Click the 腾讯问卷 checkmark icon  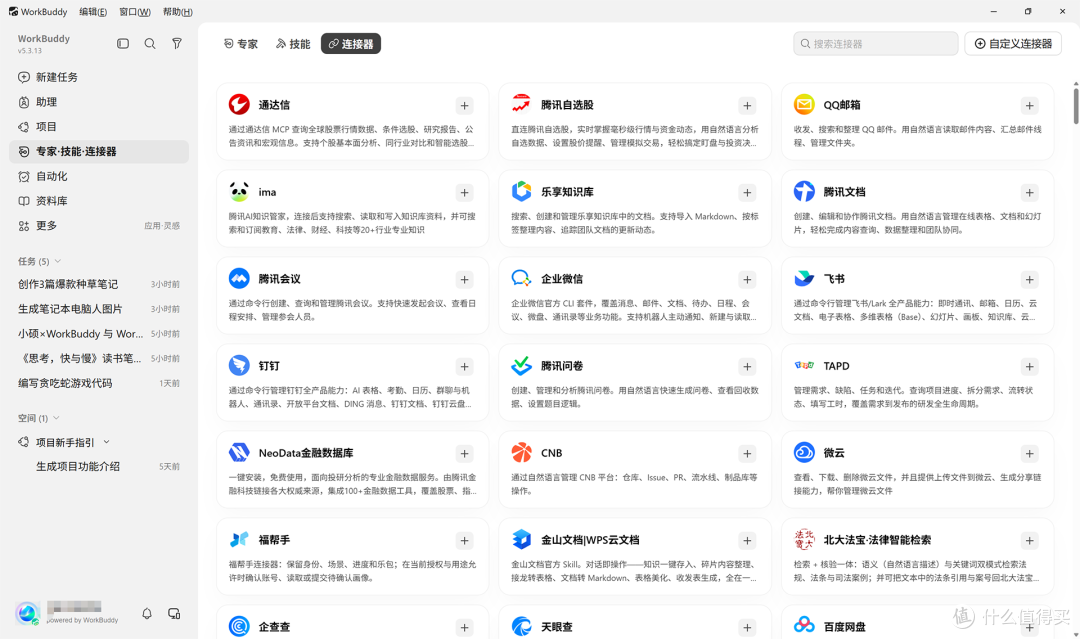click(521, 366)
